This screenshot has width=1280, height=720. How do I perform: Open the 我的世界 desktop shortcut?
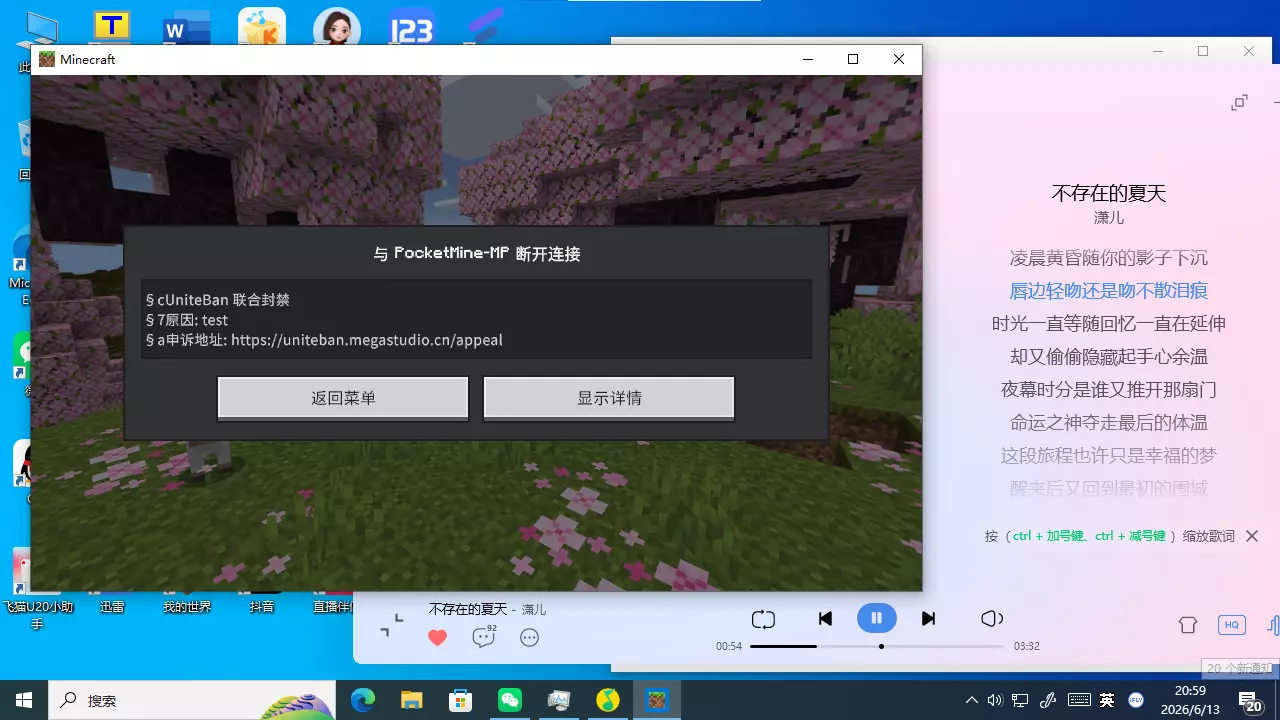187,606
